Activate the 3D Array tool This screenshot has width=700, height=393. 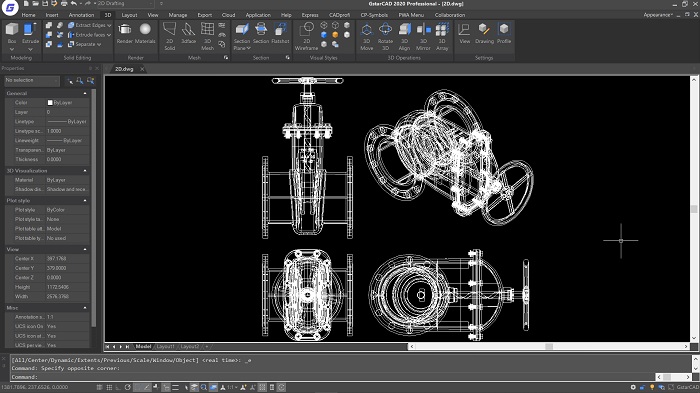(x=442, y=36)
